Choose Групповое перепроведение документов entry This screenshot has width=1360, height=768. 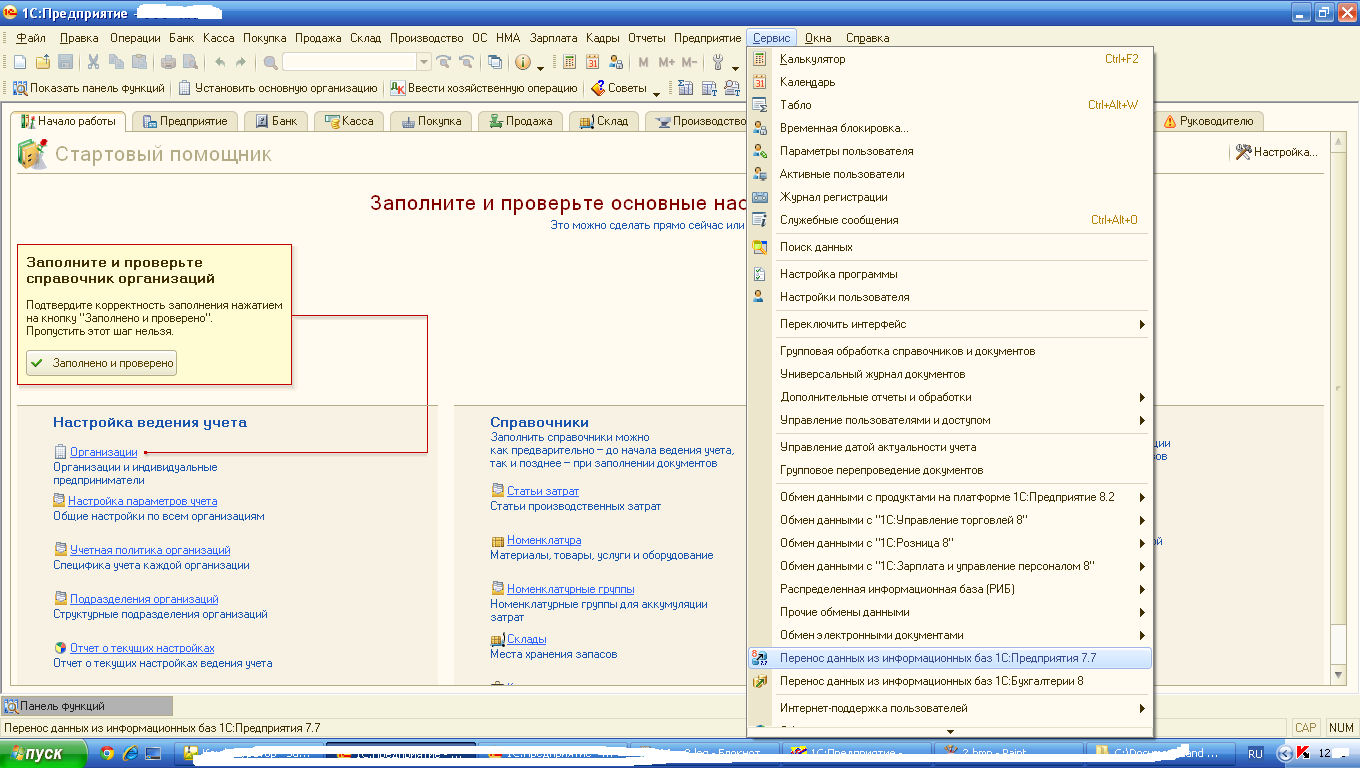[950, 470]
